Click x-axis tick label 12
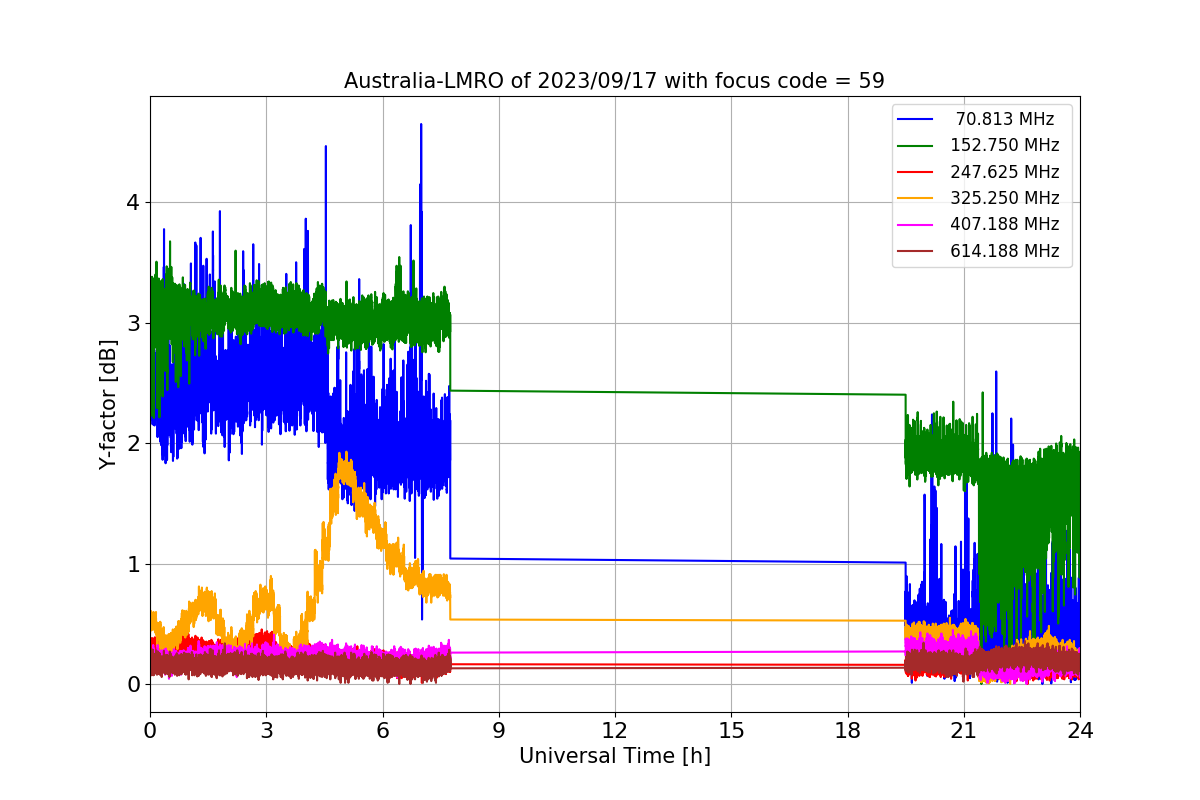The width and height of the screenshot is (1200, 800). point(615,731)
